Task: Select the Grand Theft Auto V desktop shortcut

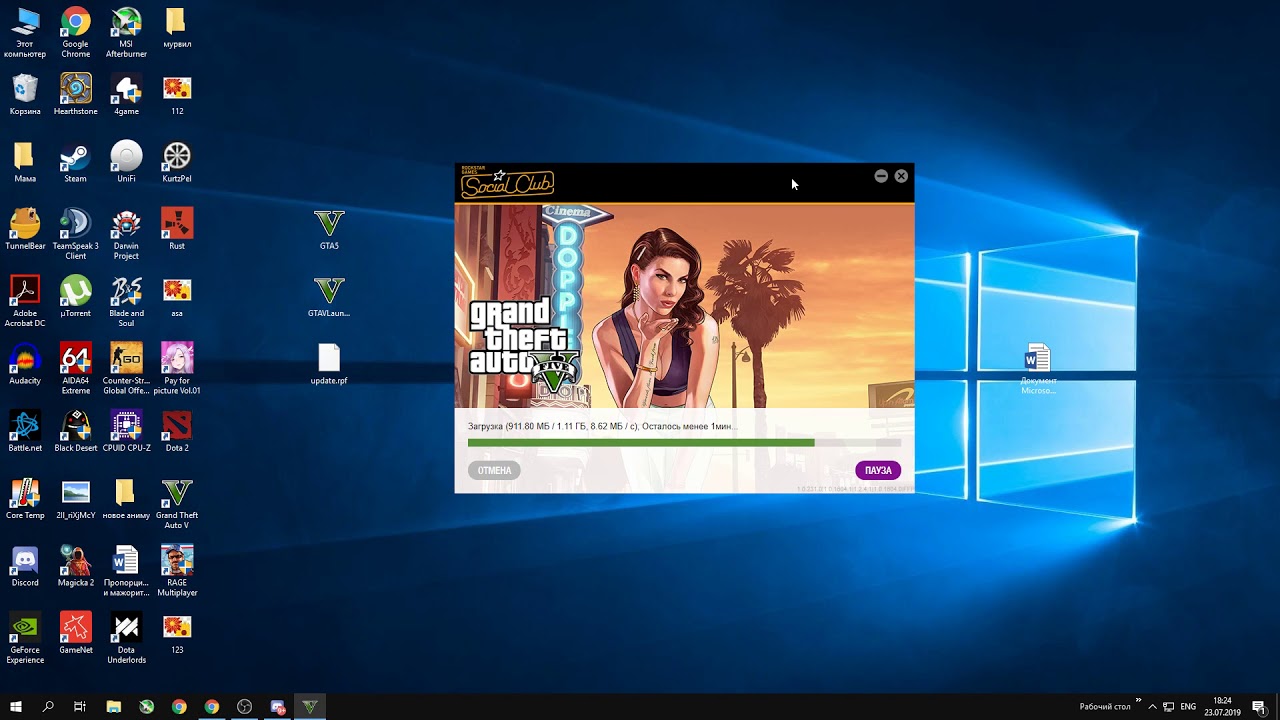Action: click(177, 503)
